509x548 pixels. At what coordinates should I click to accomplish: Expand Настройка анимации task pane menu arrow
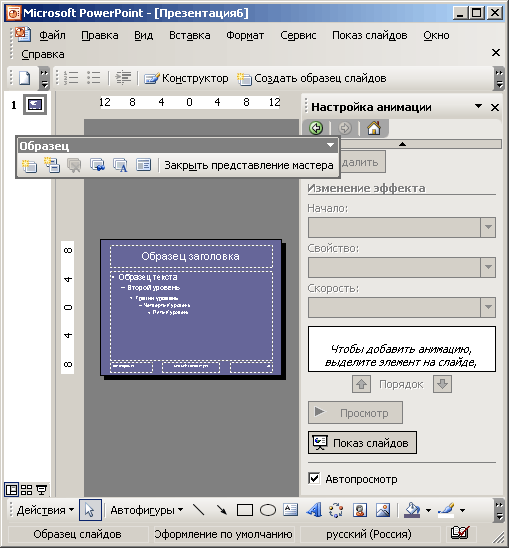click(x=478, y=106)
